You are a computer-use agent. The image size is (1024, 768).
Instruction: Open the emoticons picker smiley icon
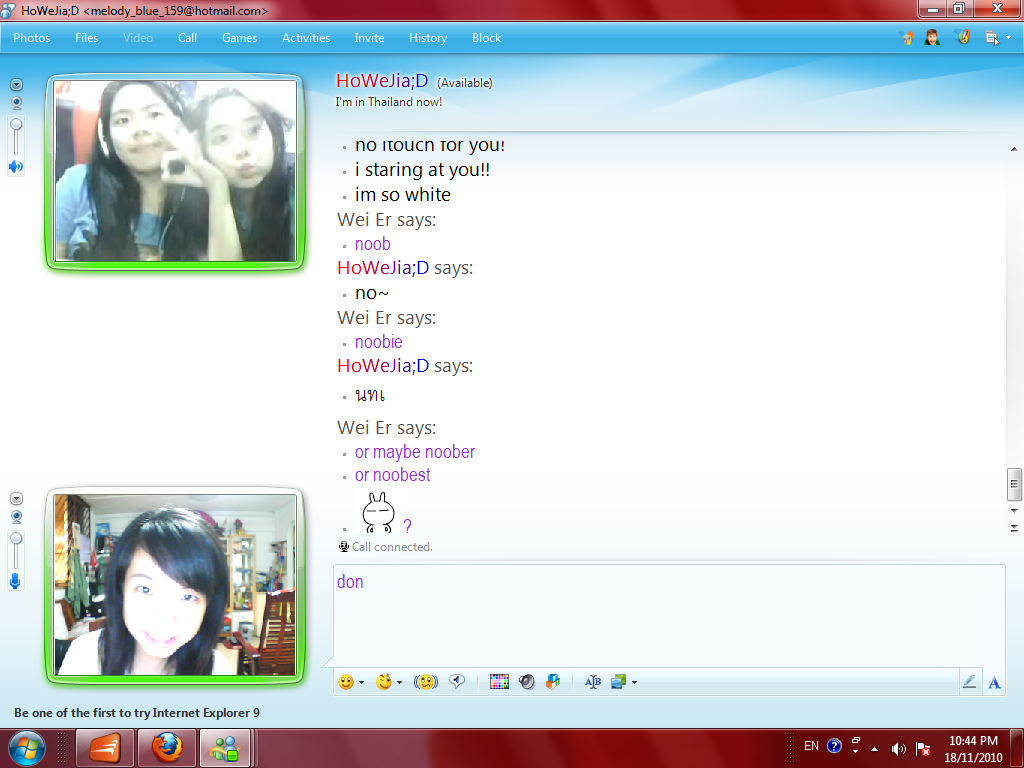[x=345, y=682]
